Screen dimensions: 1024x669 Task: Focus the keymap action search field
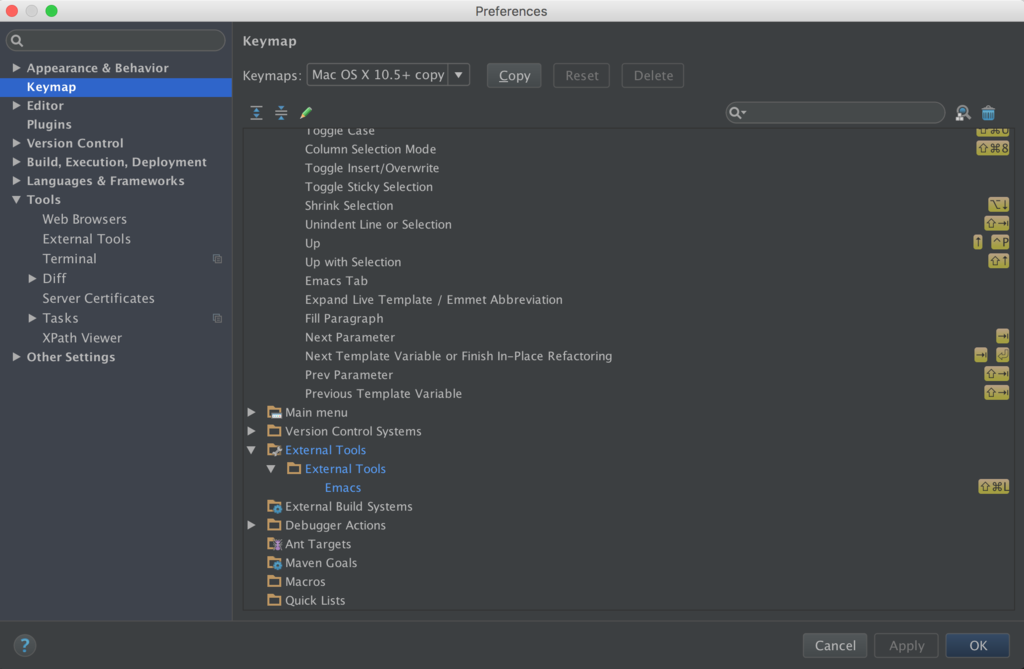click(x=835, y=113)
